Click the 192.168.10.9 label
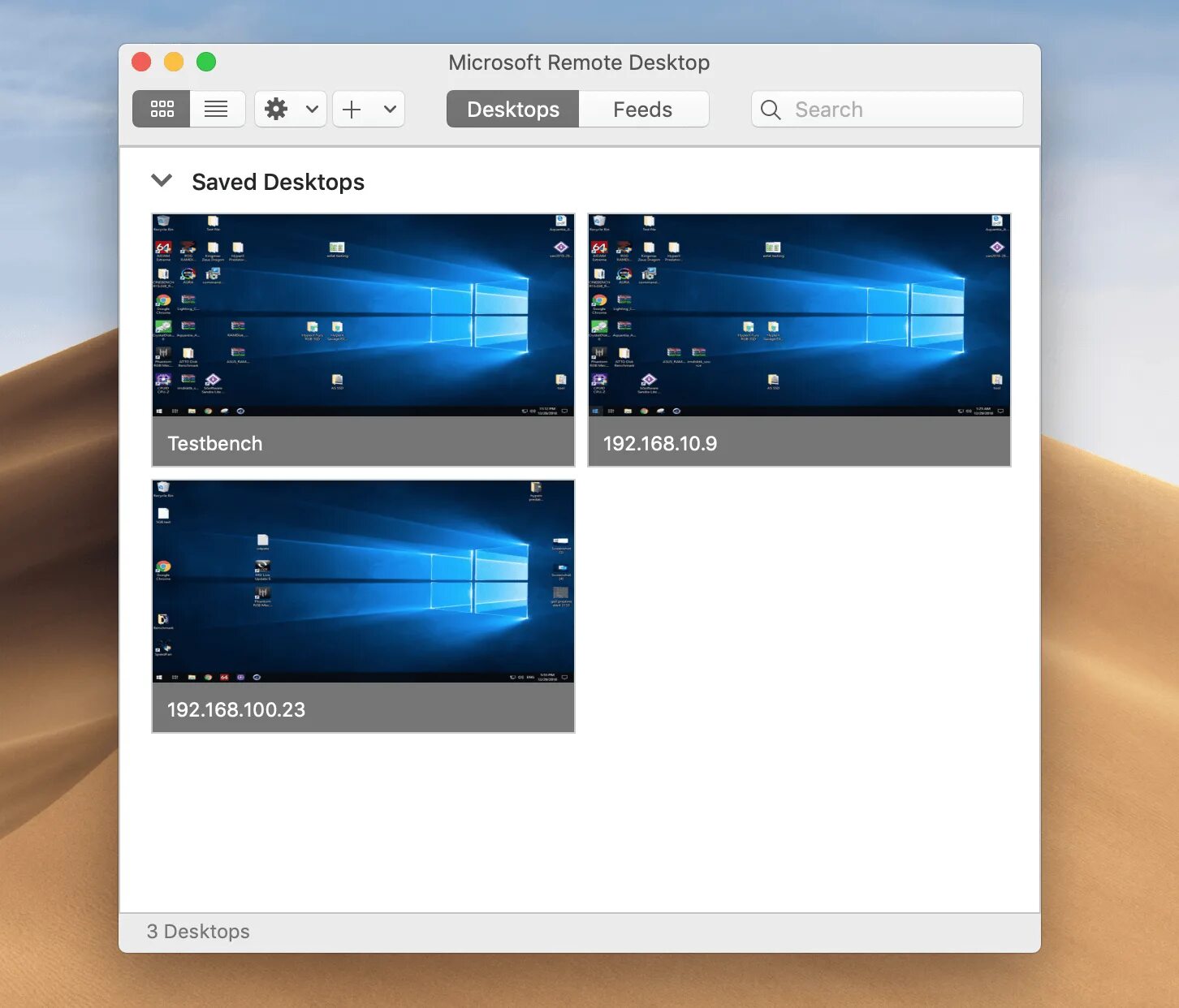The image size is (1179, 1008). click(660, 443)
